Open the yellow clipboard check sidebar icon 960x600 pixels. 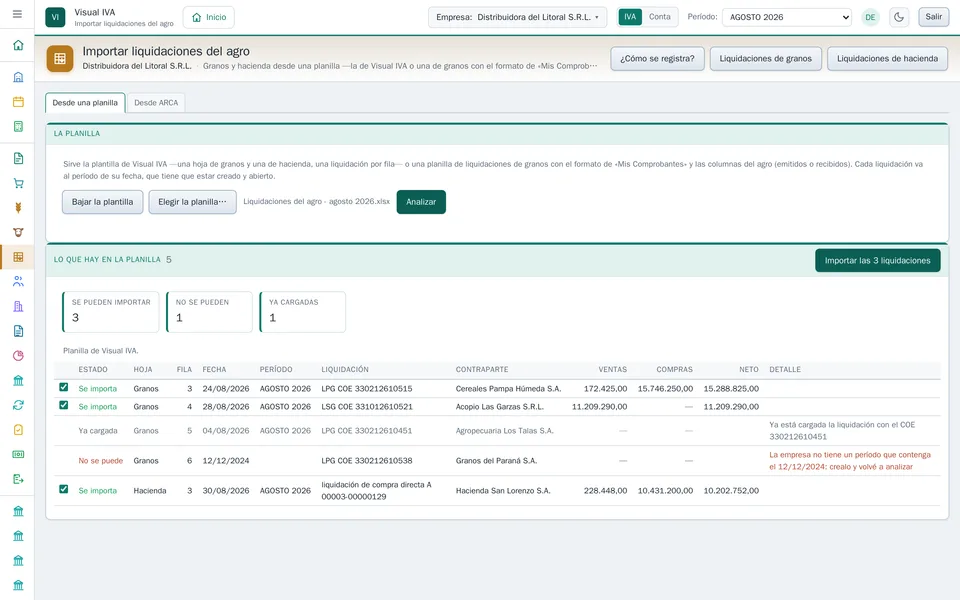(18, 430)
